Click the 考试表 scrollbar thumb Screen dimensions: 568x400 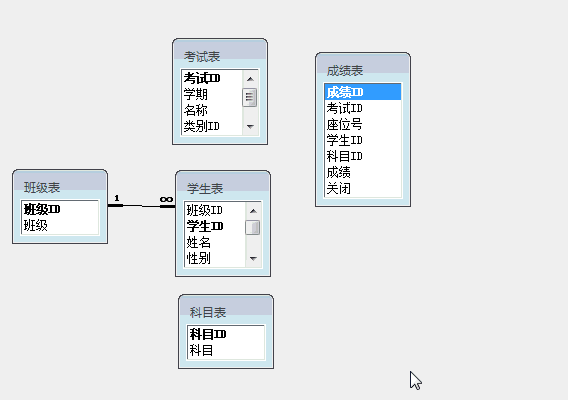click(250, 97)
